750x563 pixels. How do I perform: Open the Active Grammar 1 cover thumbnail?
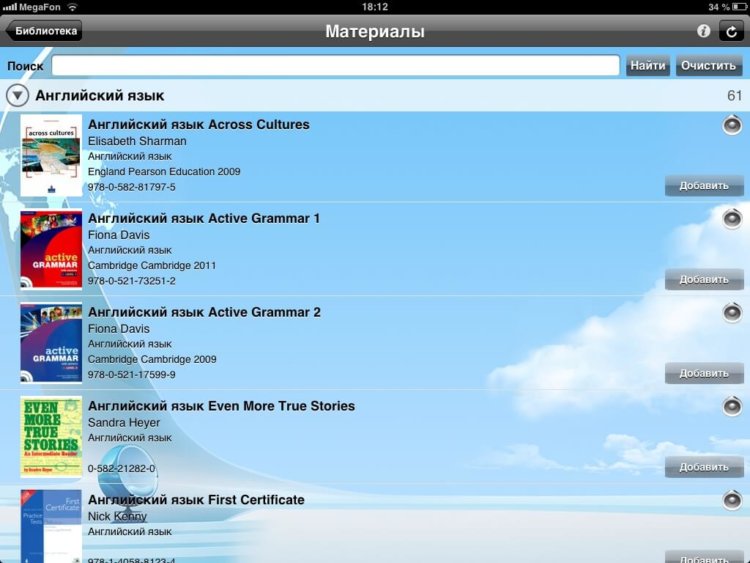51,249
